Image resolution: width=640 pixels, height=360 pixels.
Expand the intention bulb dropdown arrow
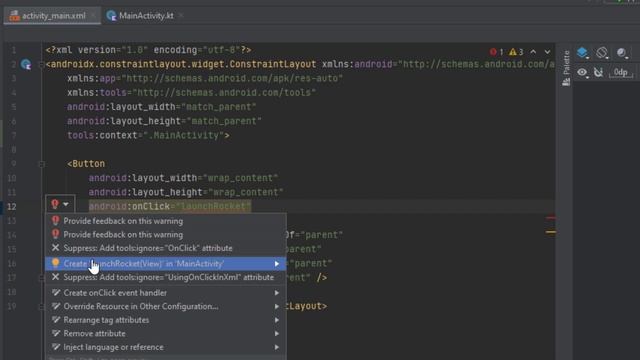(x=66, y=204)
